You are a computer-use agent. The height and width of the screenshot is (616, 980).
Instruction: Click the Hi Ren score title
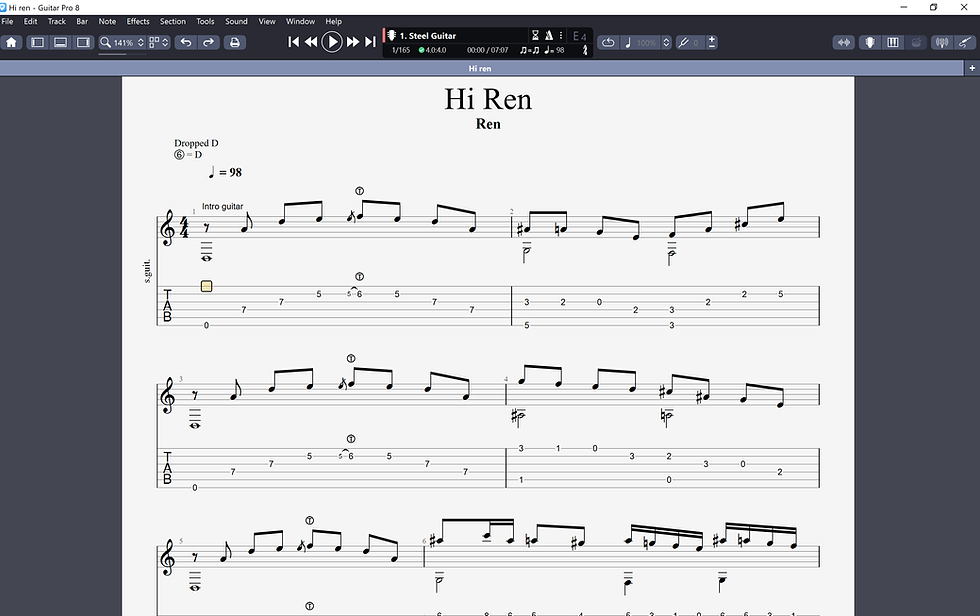488,99
